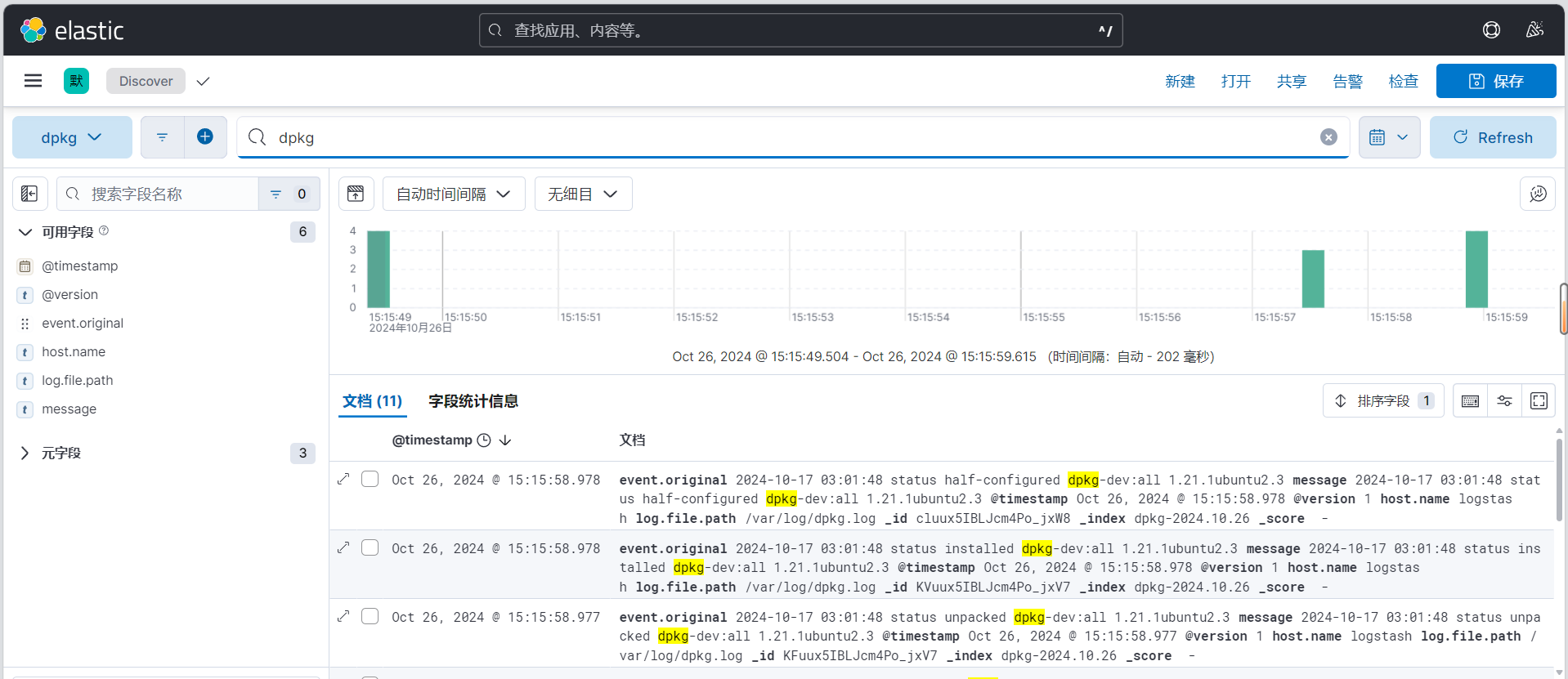Hide the histogram chart toggle icon
Image resolution: width=1568 pixels, height=679 pixels.
[356, 194]
